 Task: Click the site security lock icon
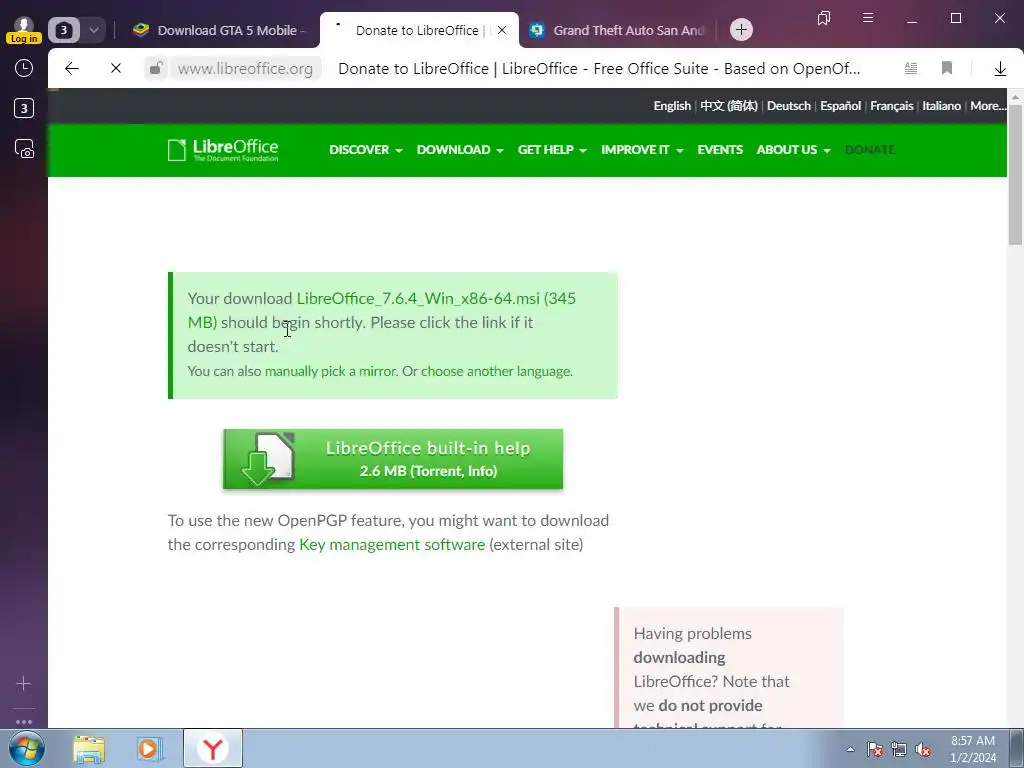(x=156, y=68)
